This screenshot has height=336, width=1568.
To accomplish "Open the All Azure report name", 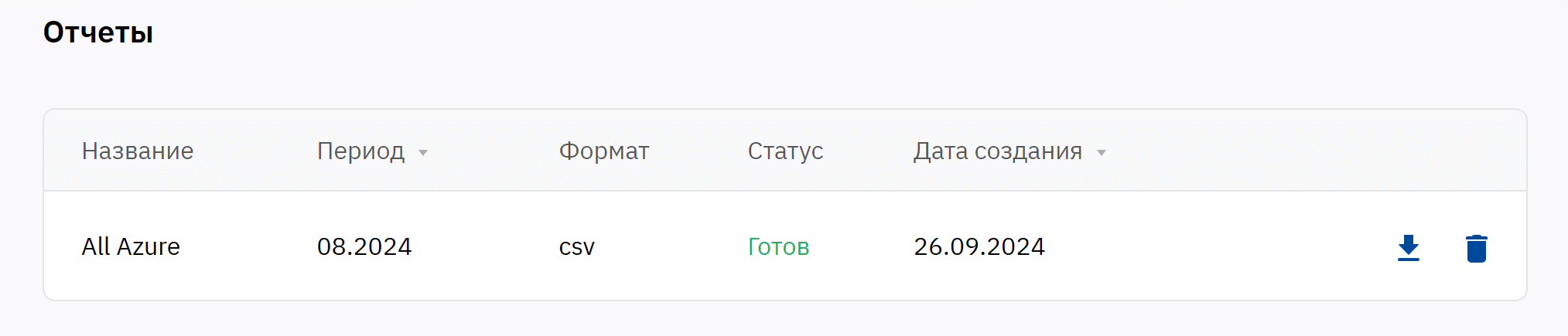I will point(131,246).
